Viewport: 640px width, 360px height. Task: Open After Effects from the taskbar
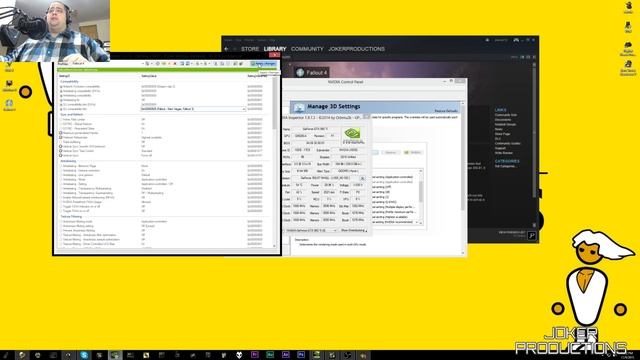coord(285,355)
